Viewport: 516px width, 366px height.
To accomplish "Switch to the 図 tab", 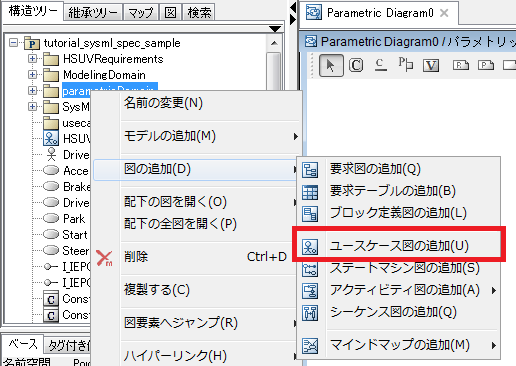I will click(170, 13).
